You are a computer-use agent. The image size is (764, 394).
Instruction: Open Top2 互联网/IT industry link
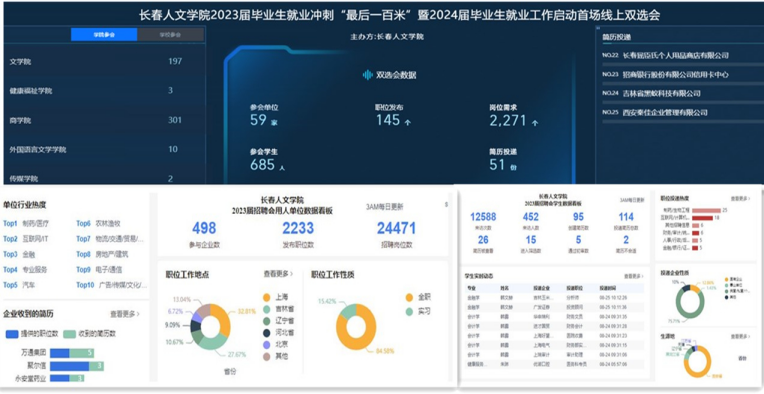point(26,239)
